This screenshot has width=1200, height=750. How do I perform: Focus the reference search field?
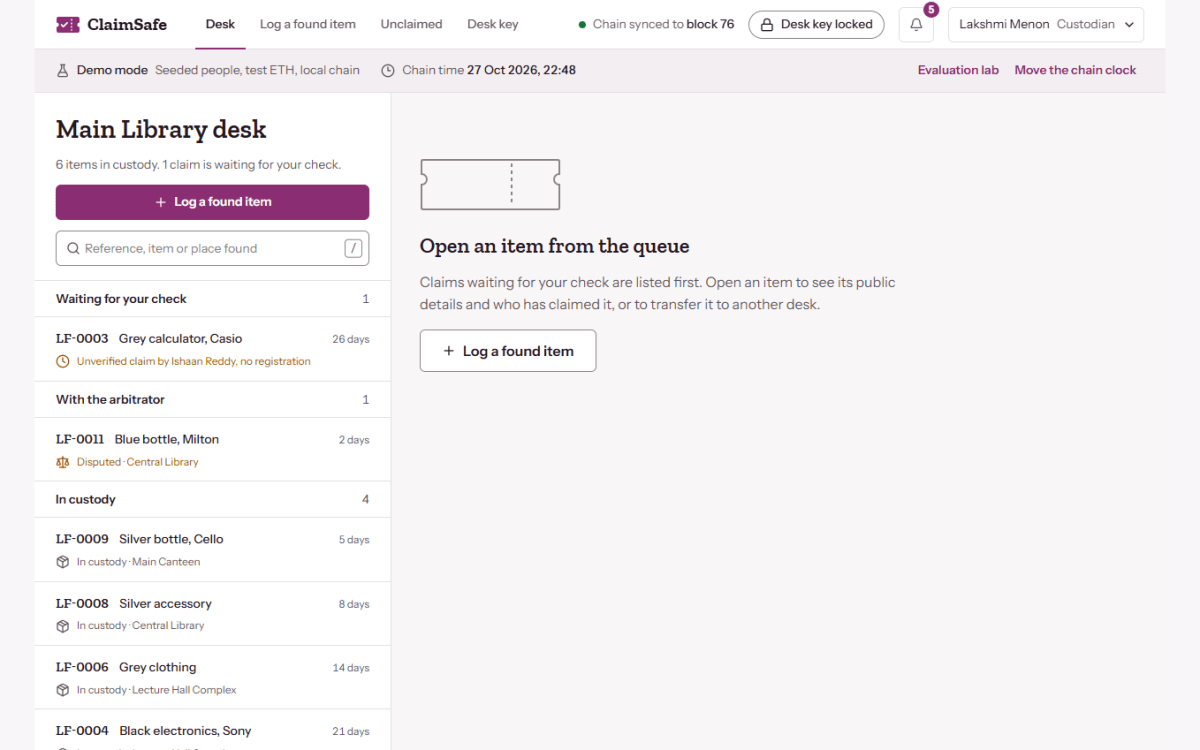pos(212,248)
